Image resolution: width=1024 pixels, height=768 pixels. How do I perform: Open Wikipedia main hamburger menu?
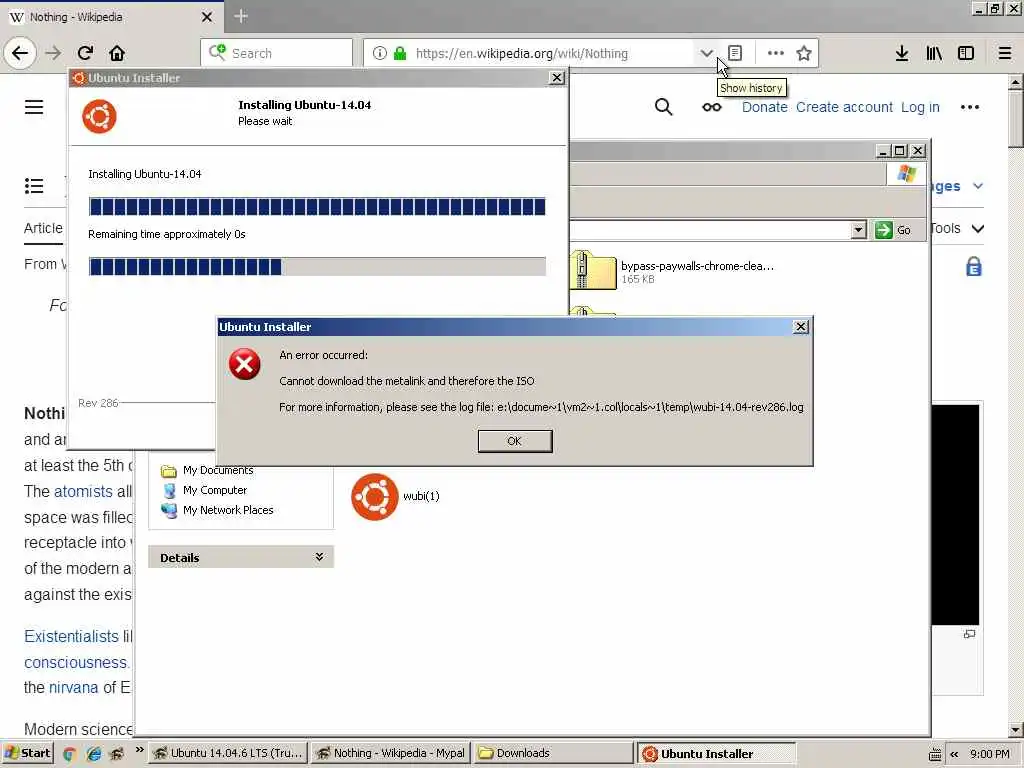[x=34, y=106]
